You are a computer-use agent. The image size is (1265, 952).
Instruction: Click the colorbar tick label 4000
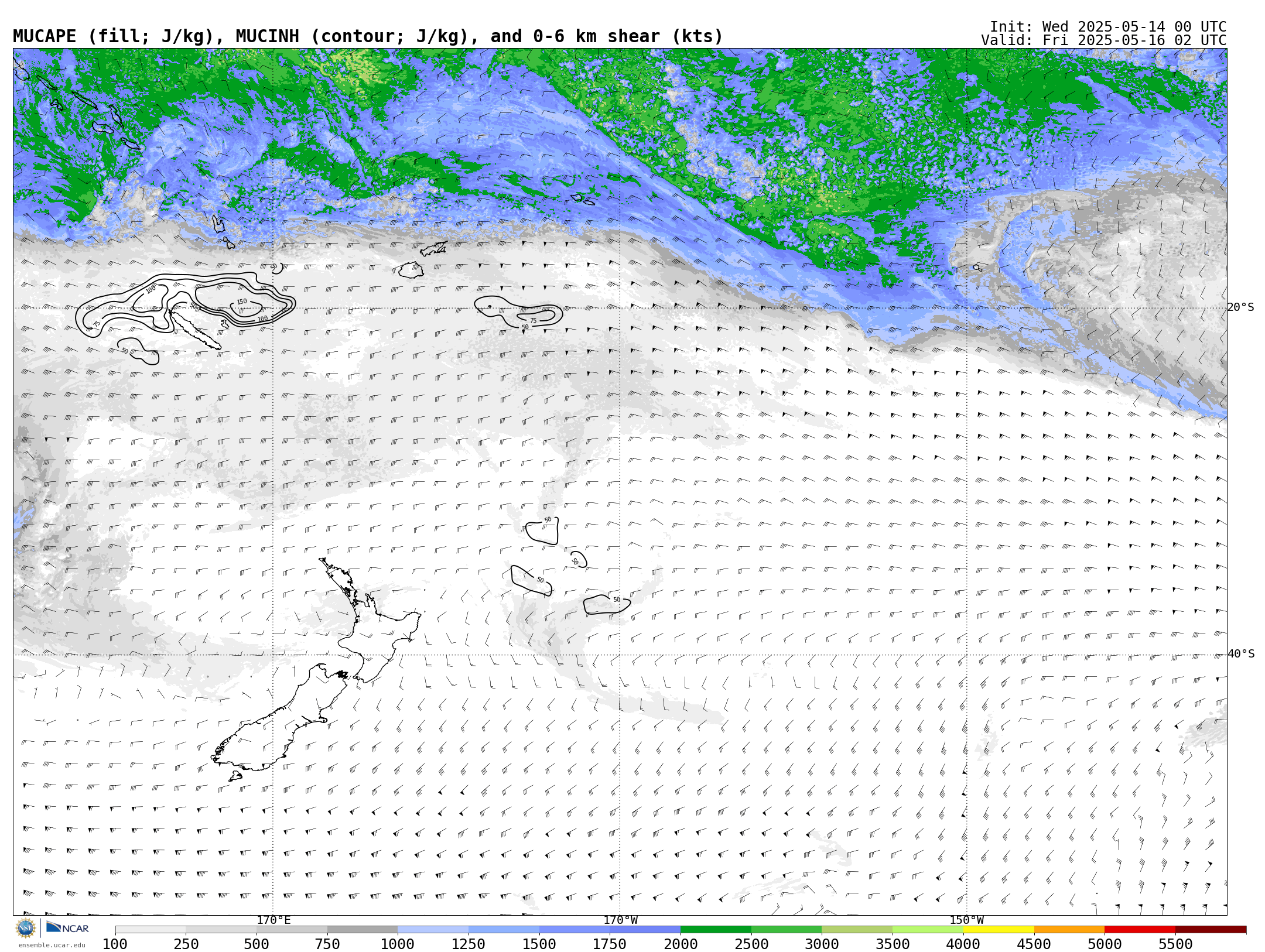(963, 944)
